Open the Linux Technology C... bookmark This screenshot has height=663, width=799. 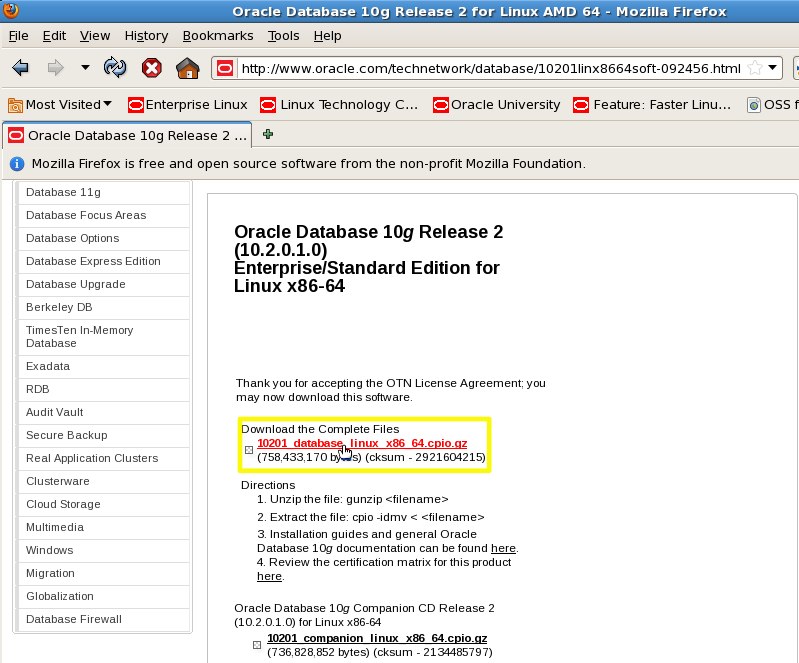click(x=339, y=105)
